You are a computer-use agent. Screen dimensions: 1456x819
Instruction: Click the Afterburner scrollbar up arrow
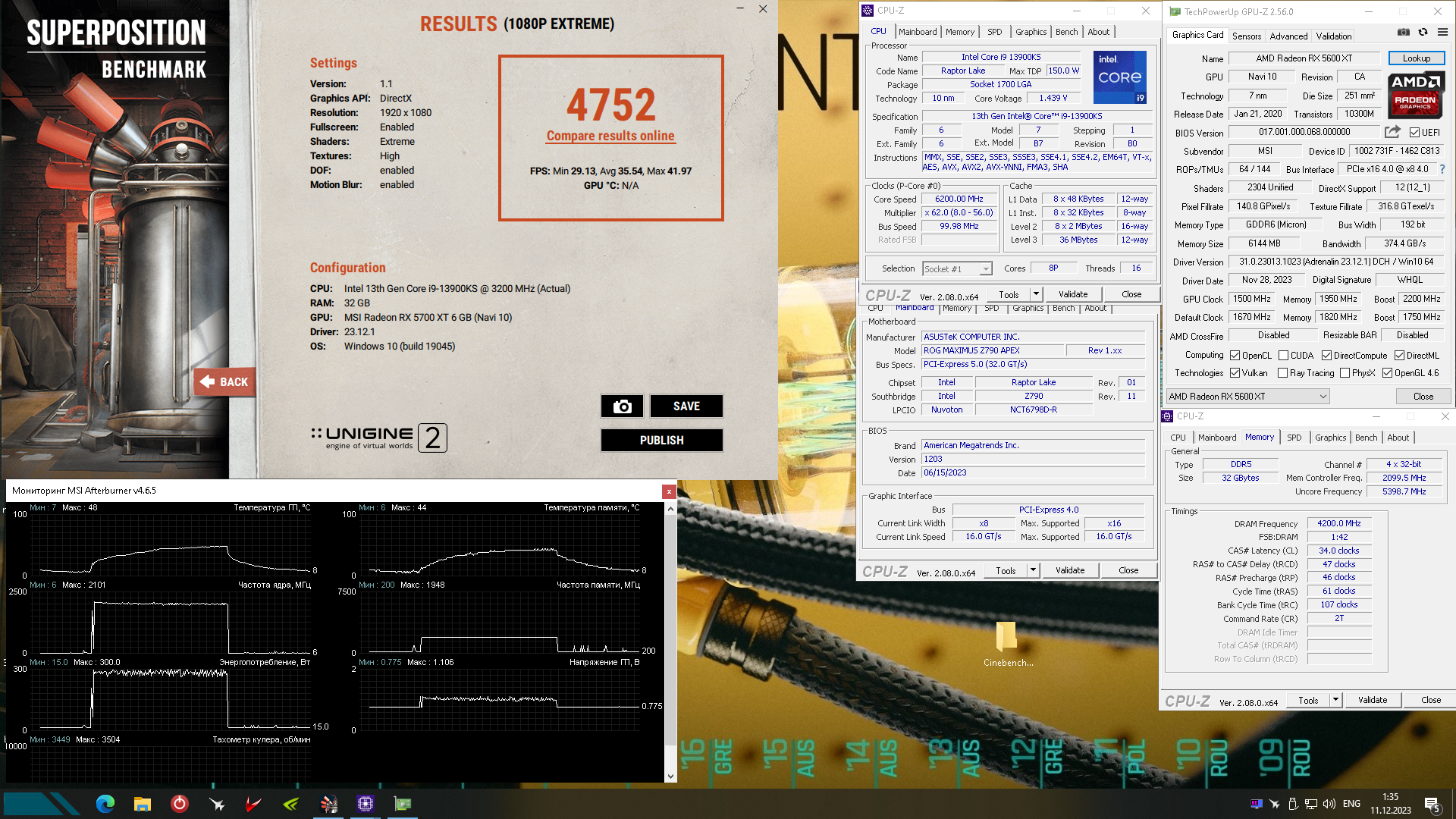[670, 508]
